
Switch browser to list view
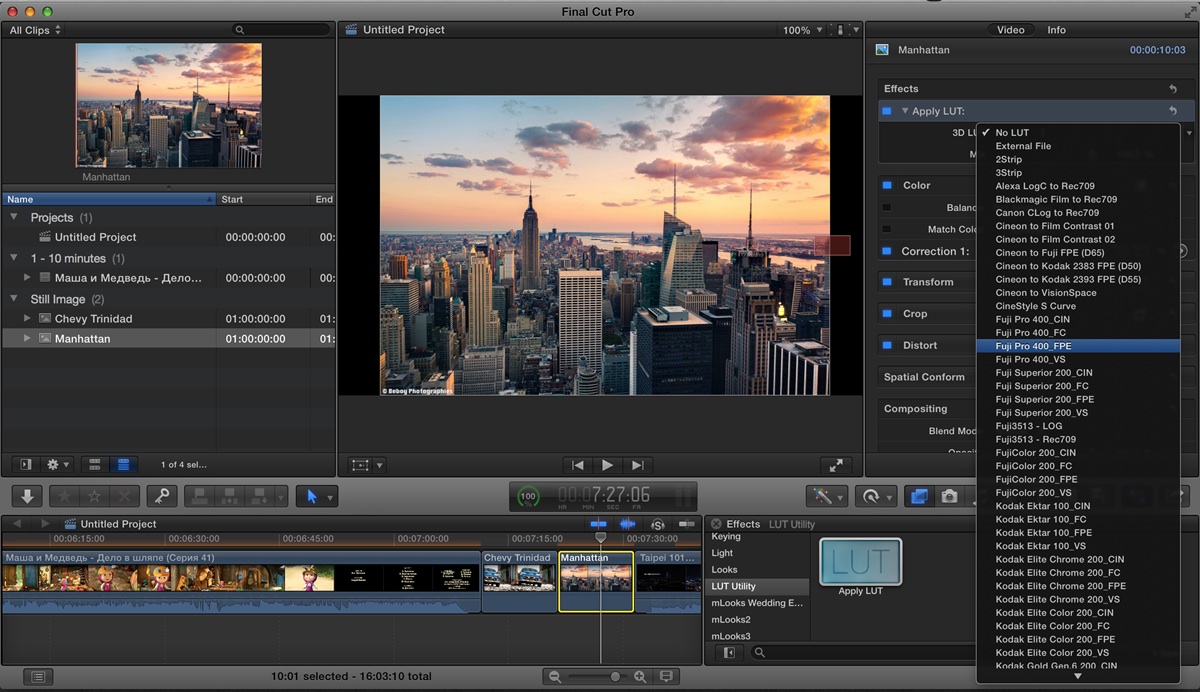click(x=123, y=465)
